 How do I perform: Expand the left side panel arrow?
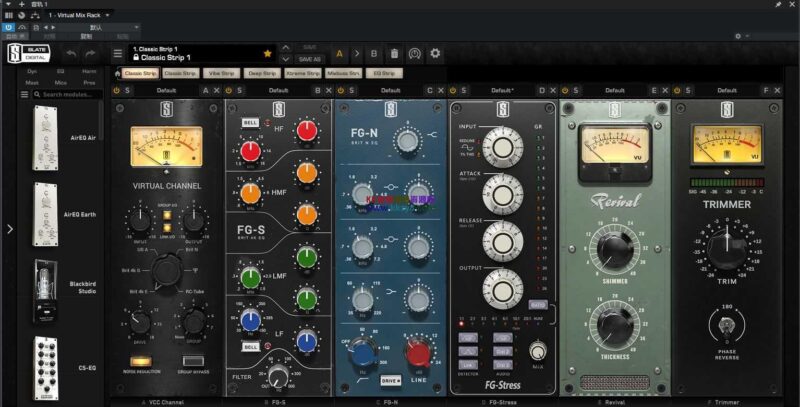click(10, 229)
